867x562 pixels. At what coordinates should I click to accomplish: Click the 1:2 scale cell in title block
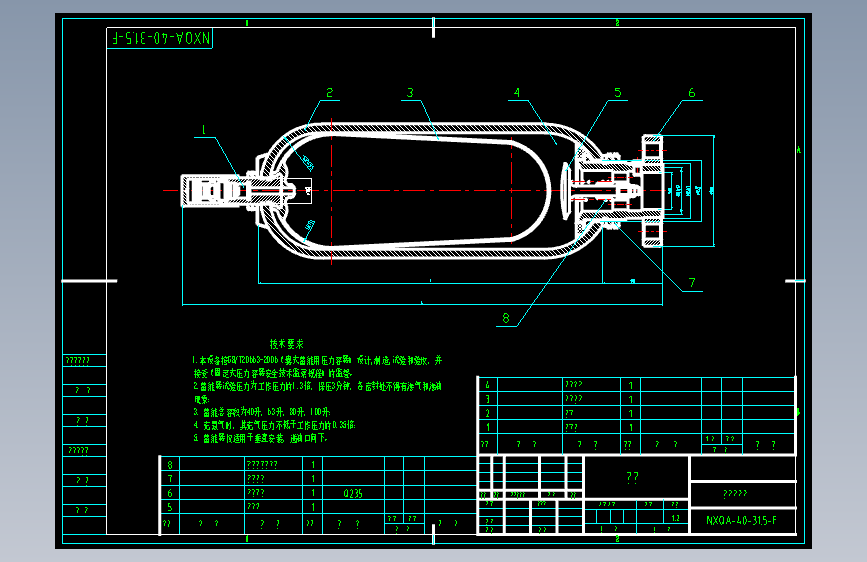coord(675,518)
